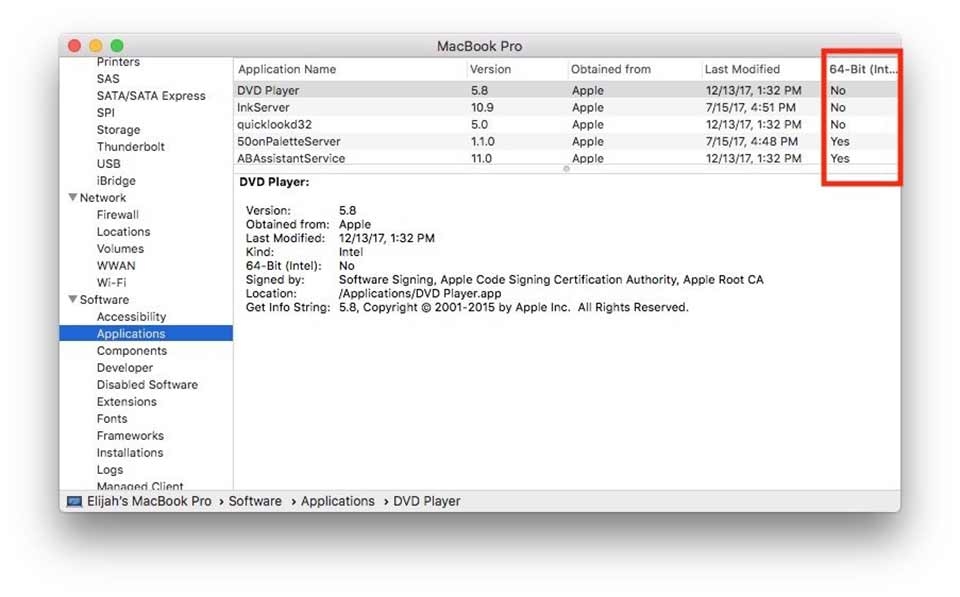960x597 pixels.
Task: Open Accessibility under Software
Action: [131, 317]
